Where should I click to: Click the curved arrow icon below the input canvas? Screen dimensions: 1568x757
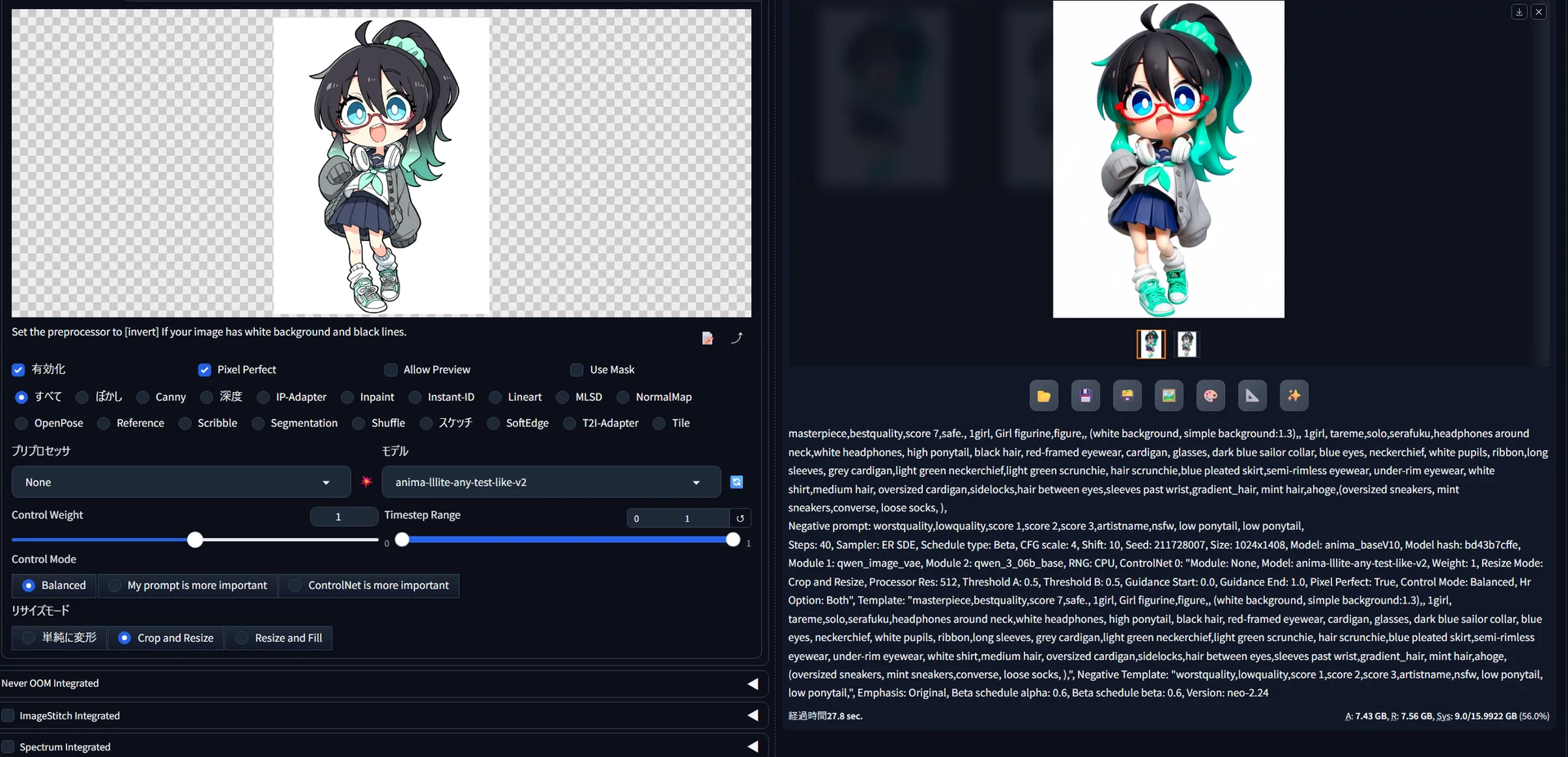coord(737,338)
